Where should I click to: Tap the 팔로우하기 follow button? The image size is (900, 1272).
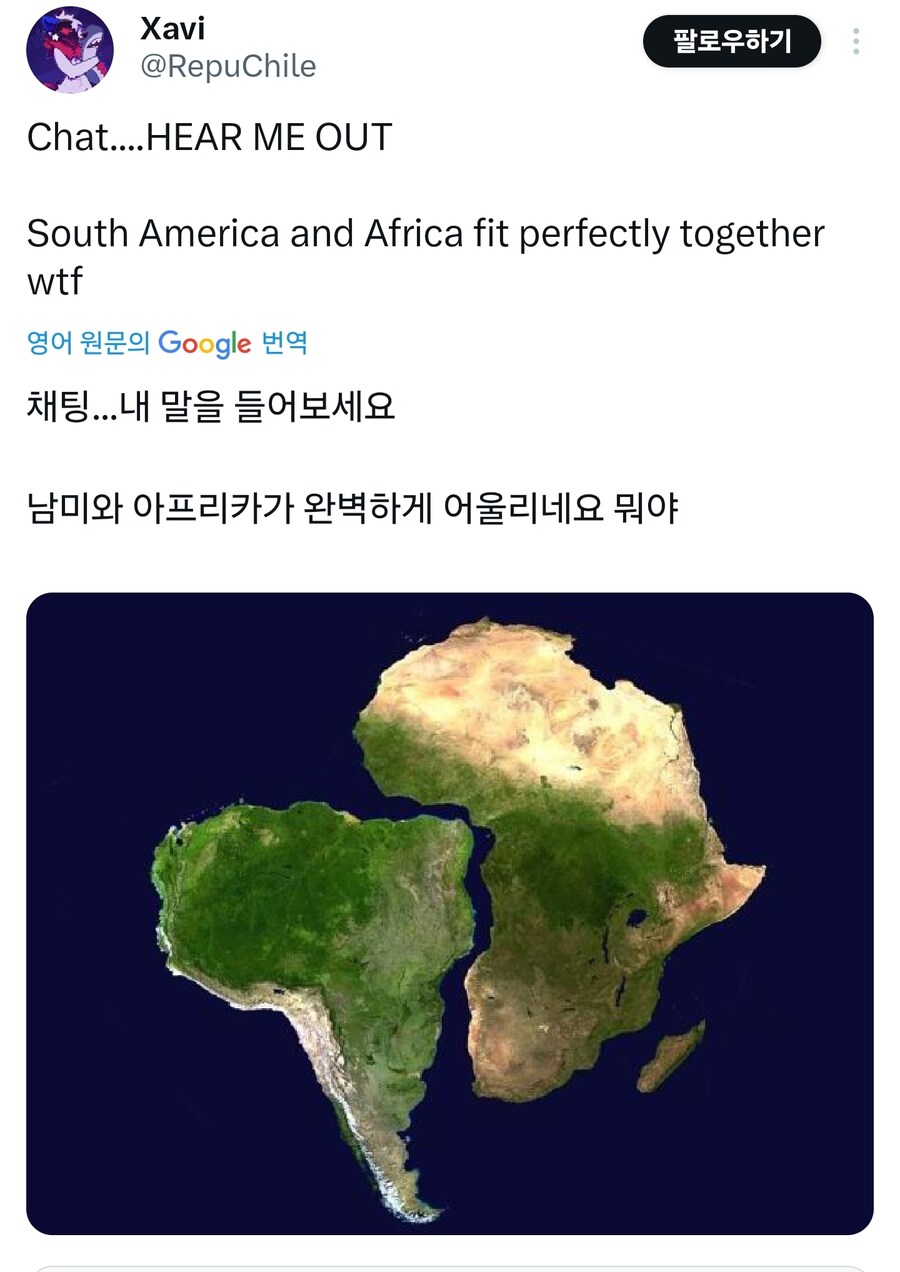pos(732,42)
